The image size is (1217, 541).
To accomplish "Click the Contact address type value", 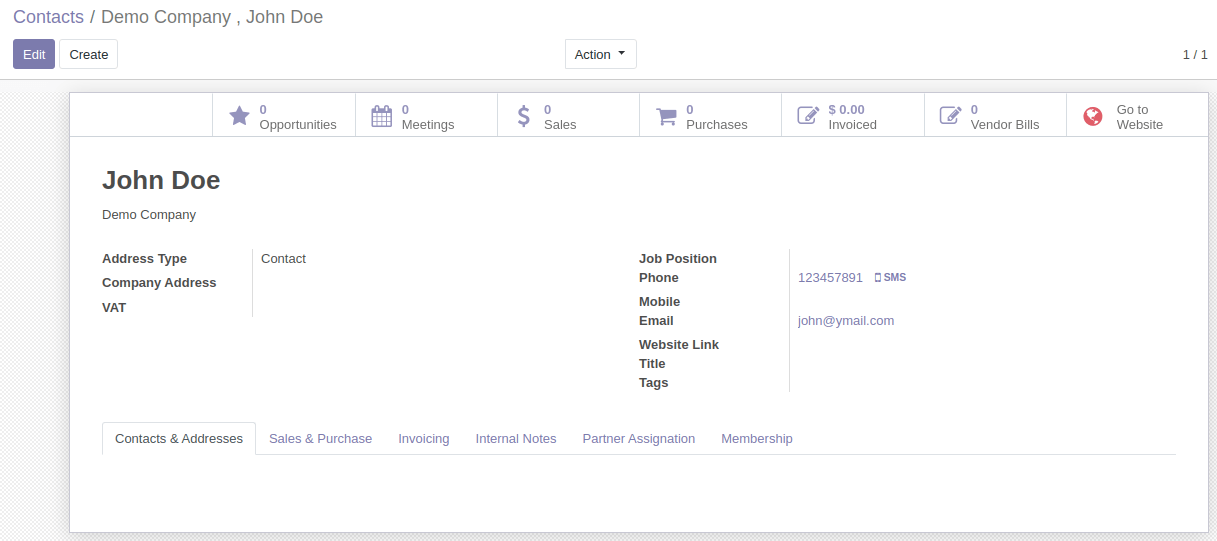I will point(283,258).
